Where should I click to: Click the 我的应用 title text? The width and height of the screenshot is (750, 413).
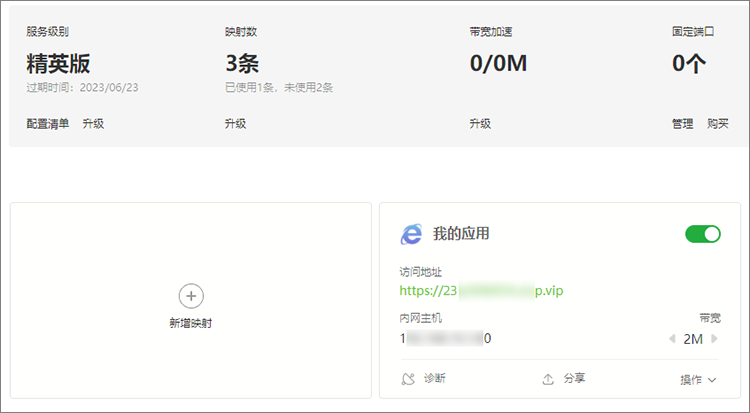point(461,234)
